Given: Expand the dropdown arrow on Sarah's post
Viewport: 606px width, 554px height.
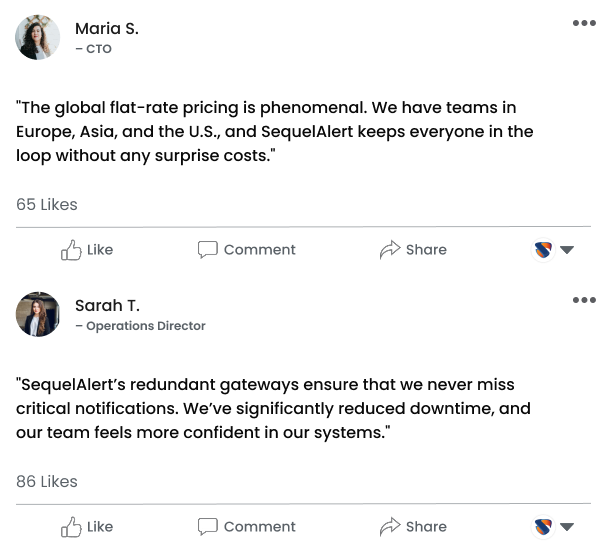Looking at the screenshot, I should (x=567, y=527).
